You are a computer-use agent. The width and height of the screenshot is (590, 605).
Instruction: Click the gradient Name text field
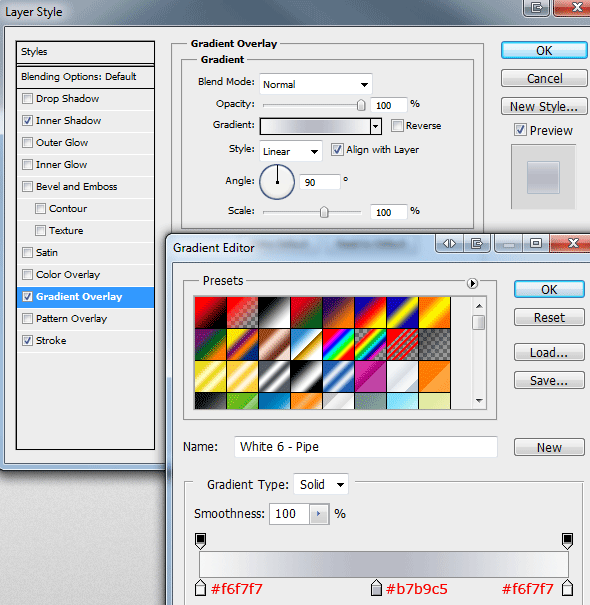(x=365, y=447)
